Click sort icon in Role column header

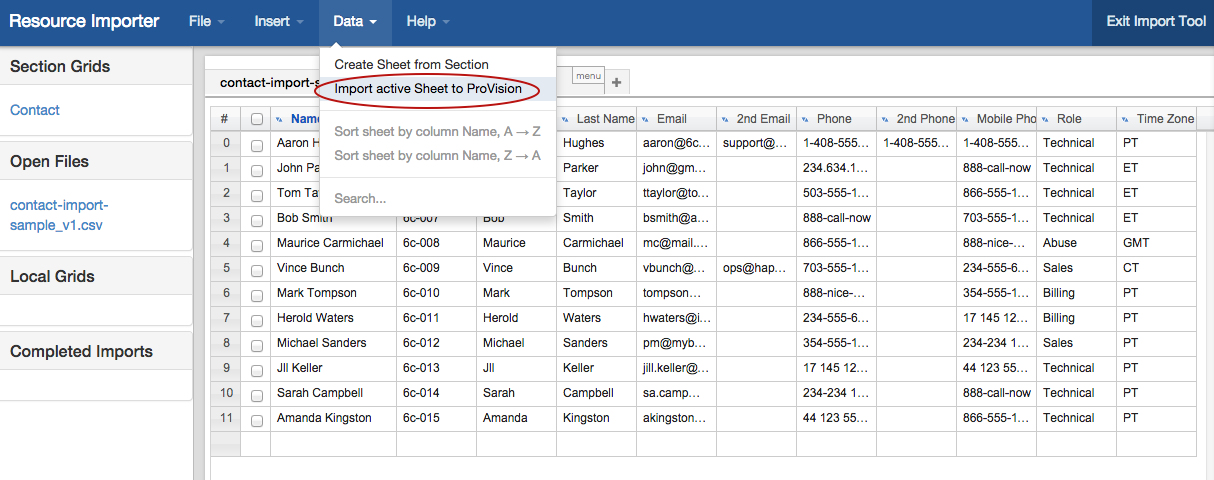1046,119
